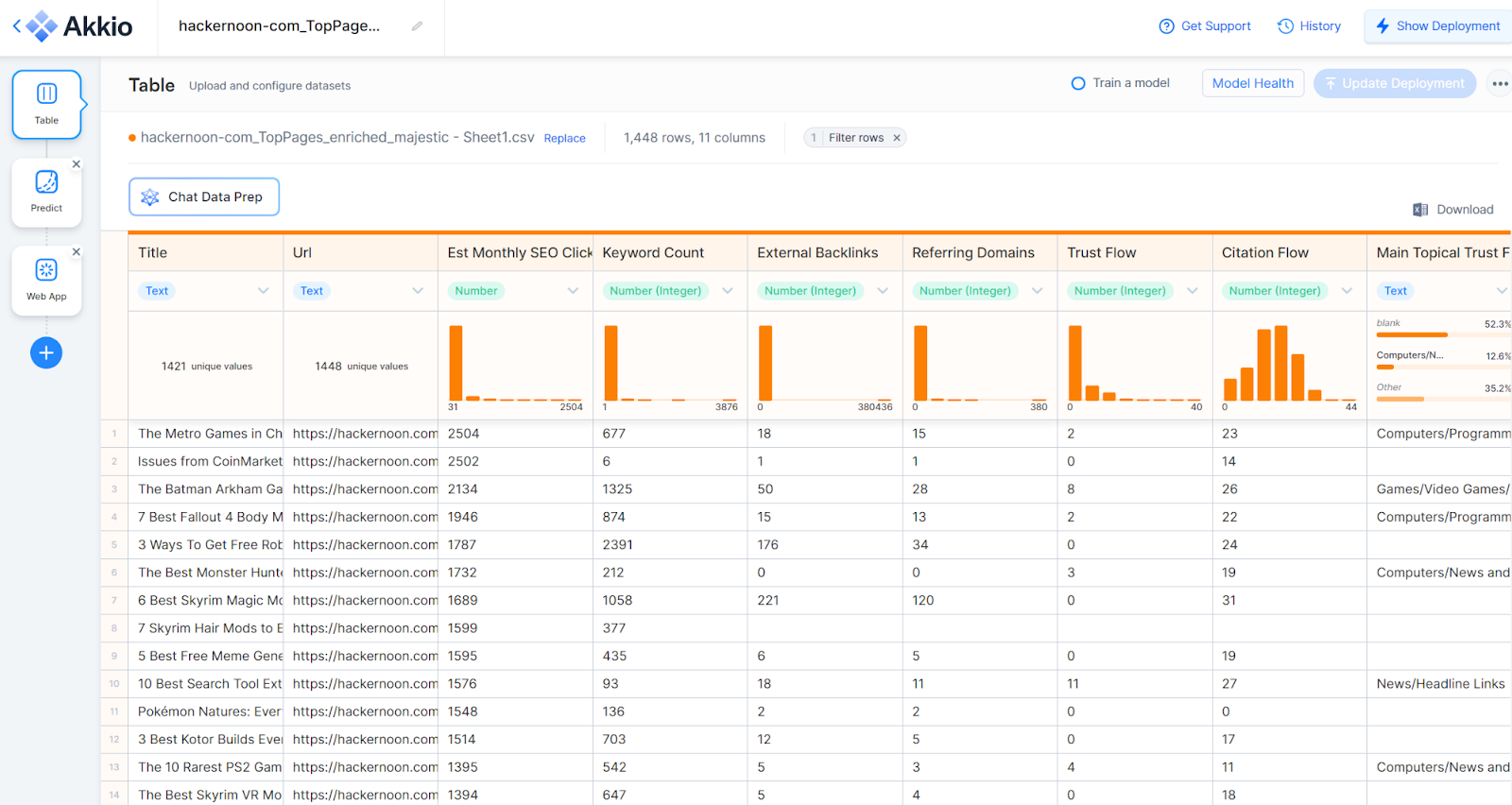Image resolution: width=1512 pixels, height=805 pixels.
Task: Click the pencil icon to rename project
Action: [417, 26]
